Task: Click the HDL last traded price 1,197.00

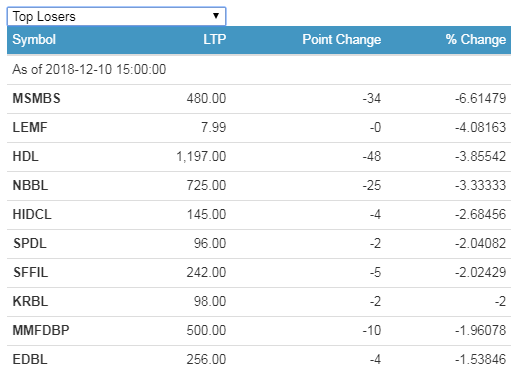Action: click(x=201, y=156)
